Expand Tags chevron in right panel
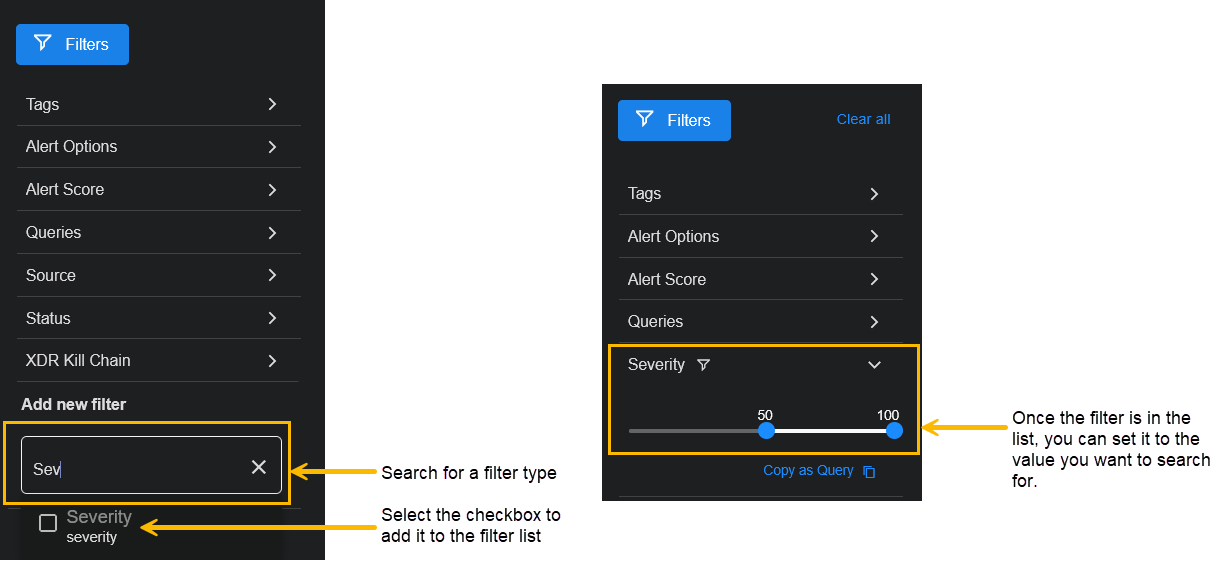1223x562 pixels. 874,194
